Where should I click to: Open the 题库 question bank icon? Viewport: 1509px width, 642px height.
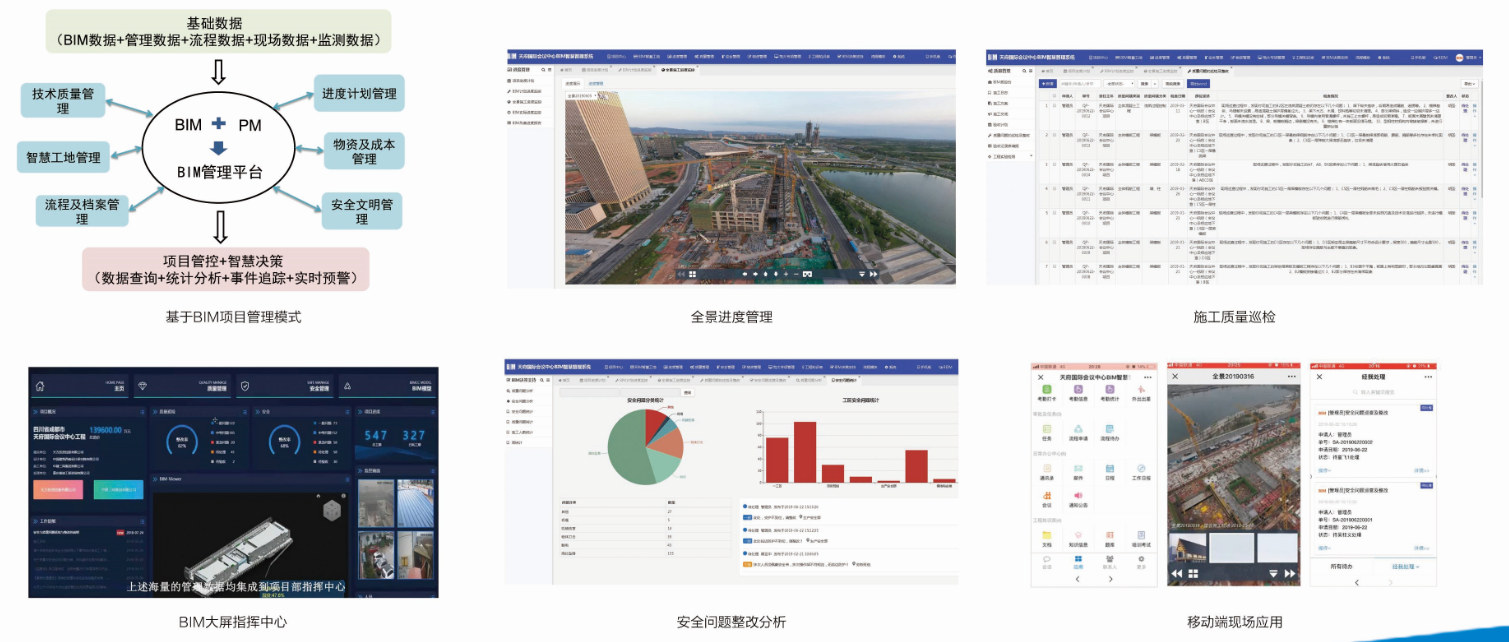pyautogui.click(x=1109, y=537)
